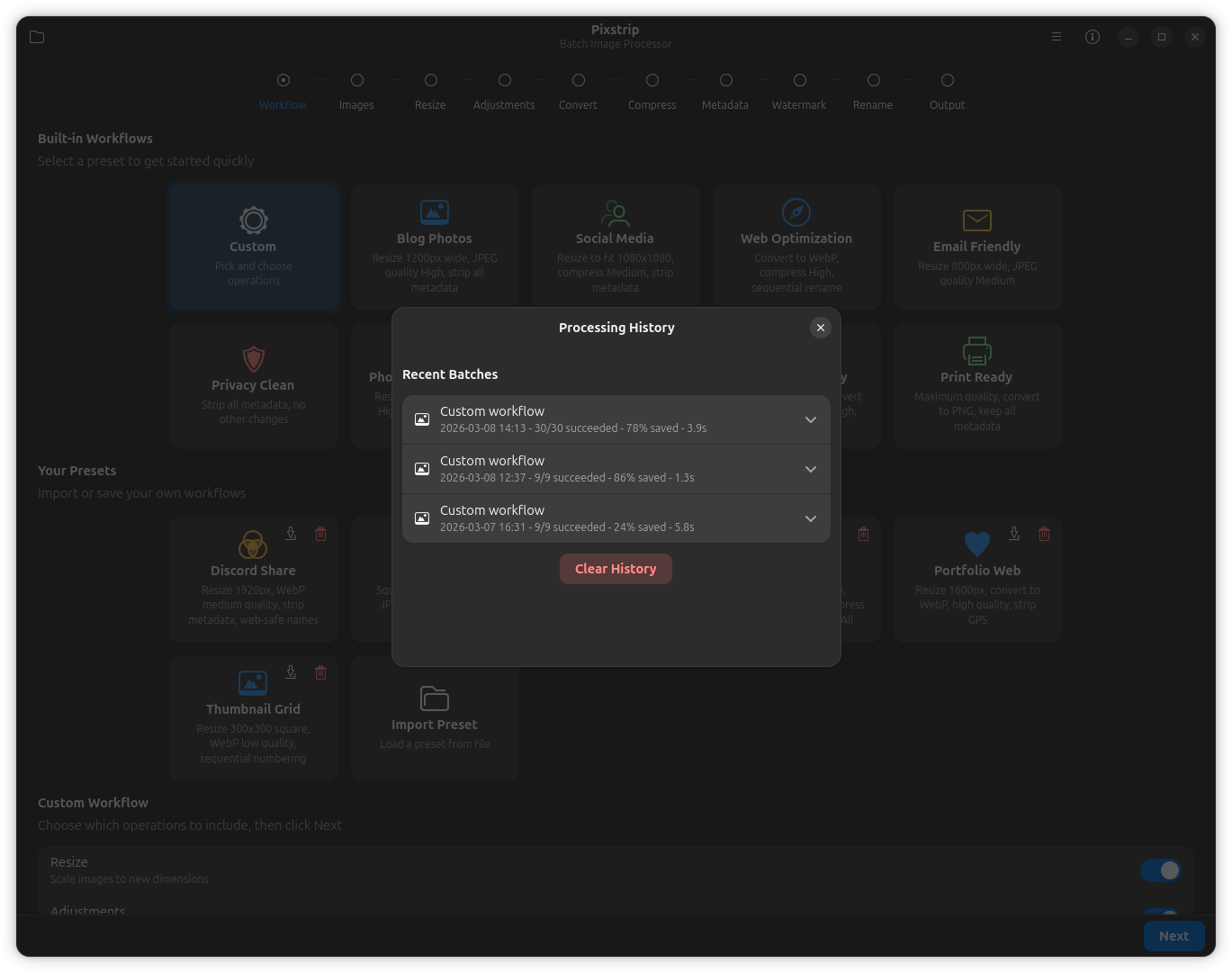Delete the Discord Share preset

[320, 534]
